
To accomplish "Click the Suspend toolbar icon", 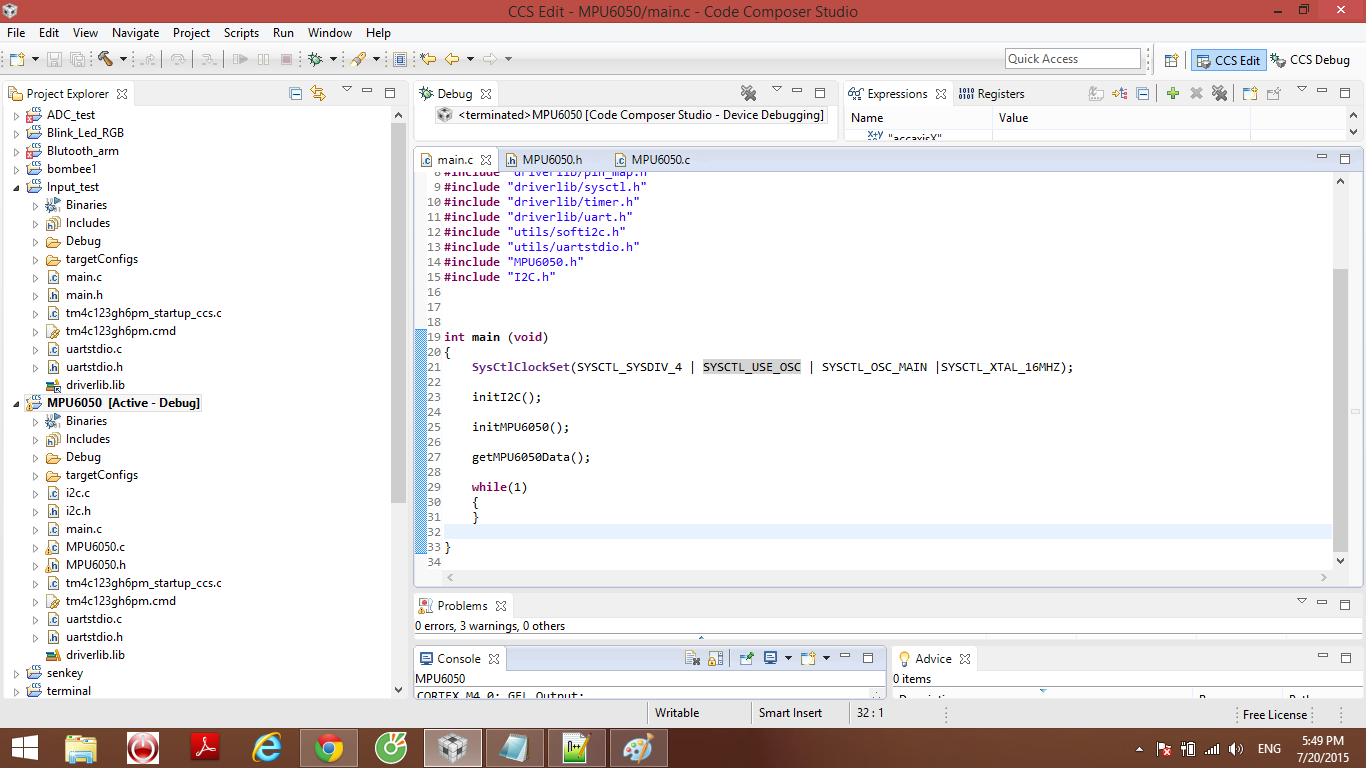I will (x=263, y=59).
